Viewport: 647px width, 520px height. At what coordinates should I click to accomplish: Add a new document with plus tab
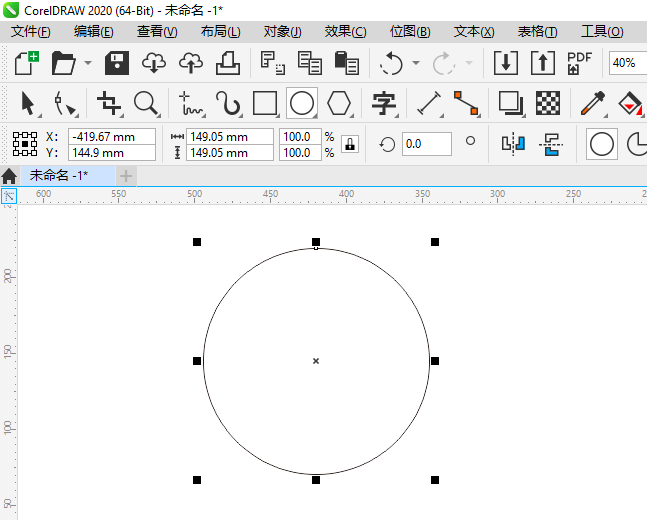[126, 176]
